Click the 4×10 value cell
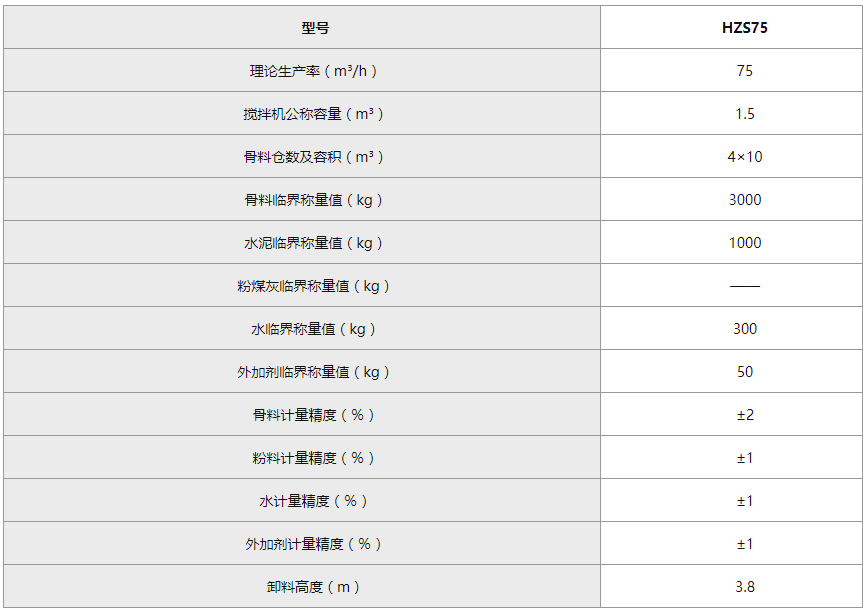 tap(744, 157)
